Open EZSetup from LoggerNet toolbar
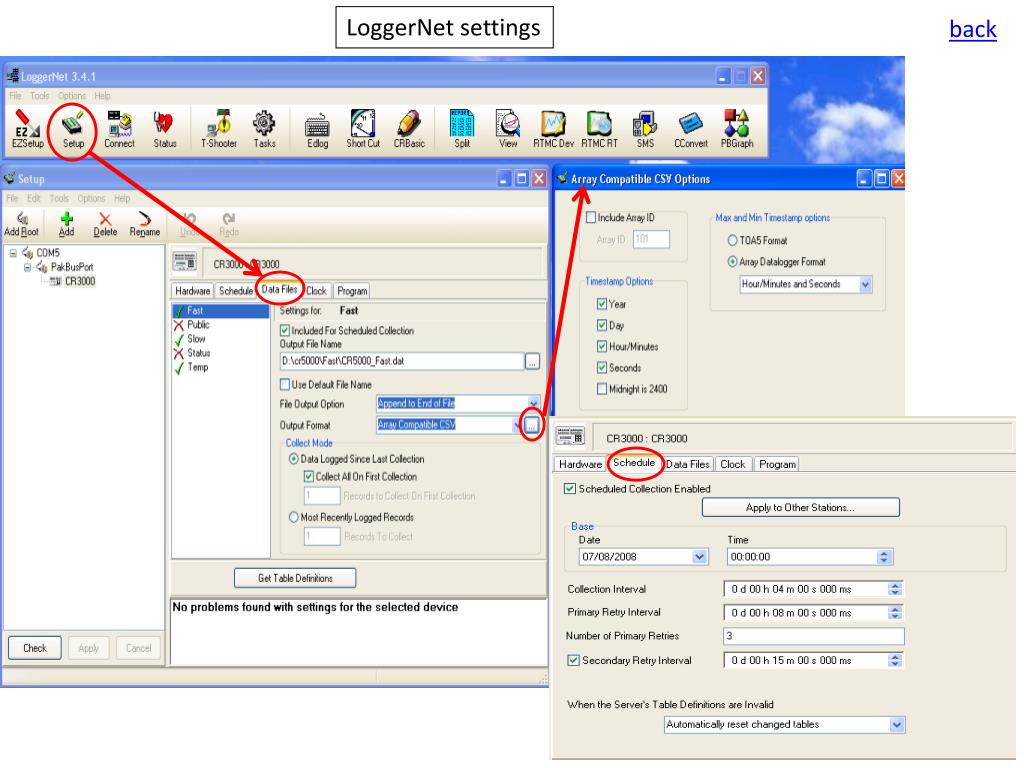1024x768 pixels. [27, 129]
